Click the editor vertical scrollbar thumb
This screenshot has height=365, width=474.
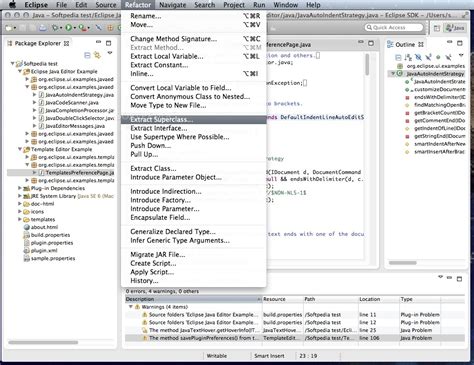coord(367,64)
